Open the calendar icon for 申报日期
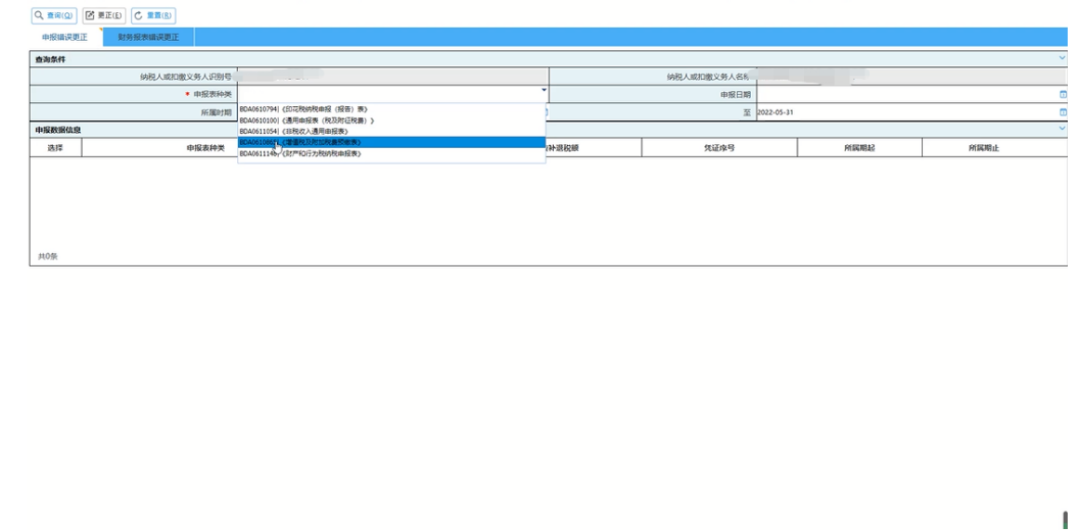This screenshot has width=1080, height=530. point(1063,94)
